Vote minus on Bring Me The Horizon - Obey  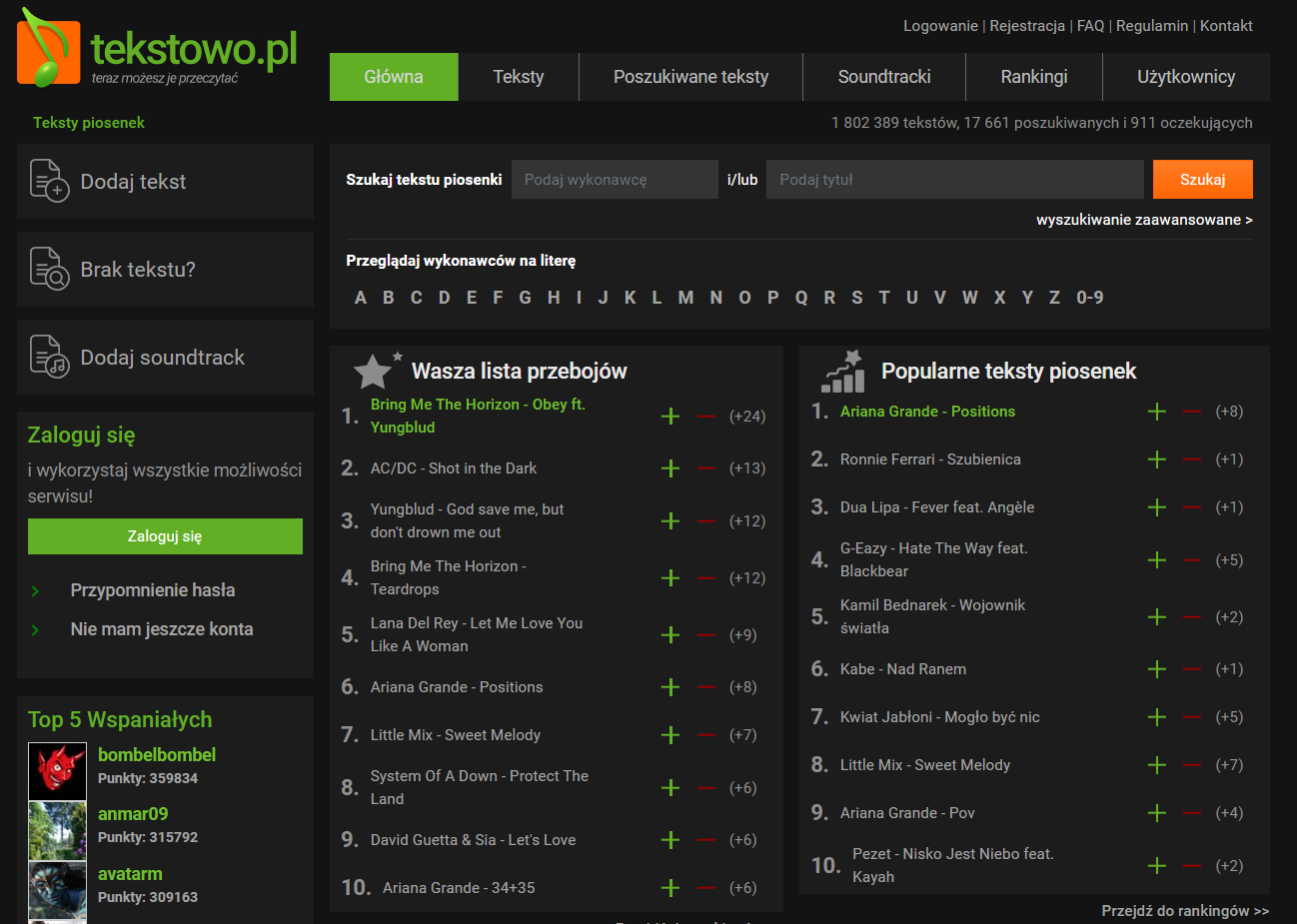pyautogui.click(x=706, y=416)
